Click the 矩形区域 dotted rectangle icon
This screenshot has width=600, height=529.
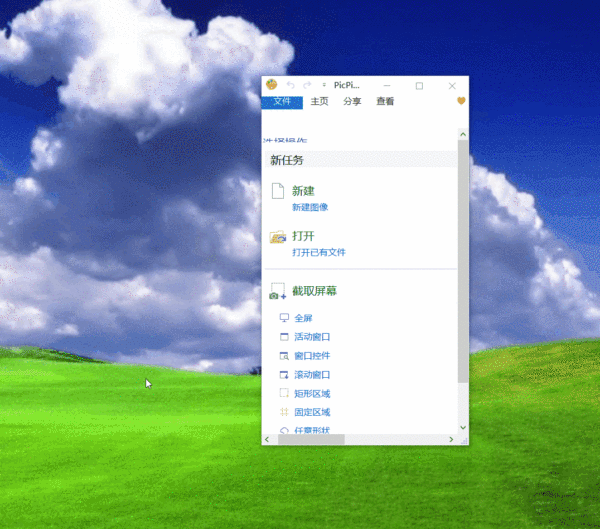point(284,393)
